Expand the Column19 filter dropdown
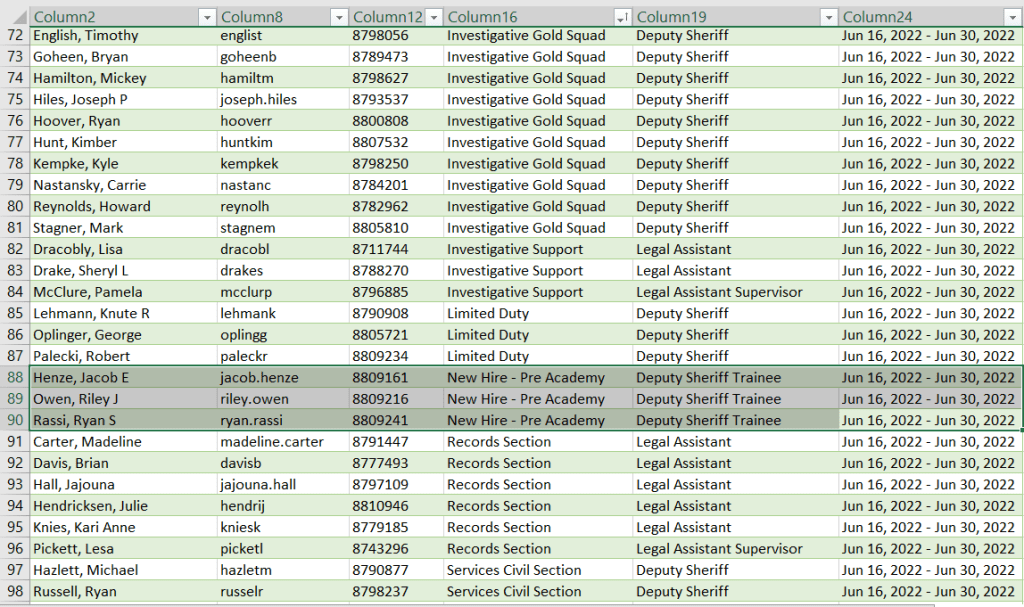Screen dimensions: 1024x607 (x=827, y=17)
